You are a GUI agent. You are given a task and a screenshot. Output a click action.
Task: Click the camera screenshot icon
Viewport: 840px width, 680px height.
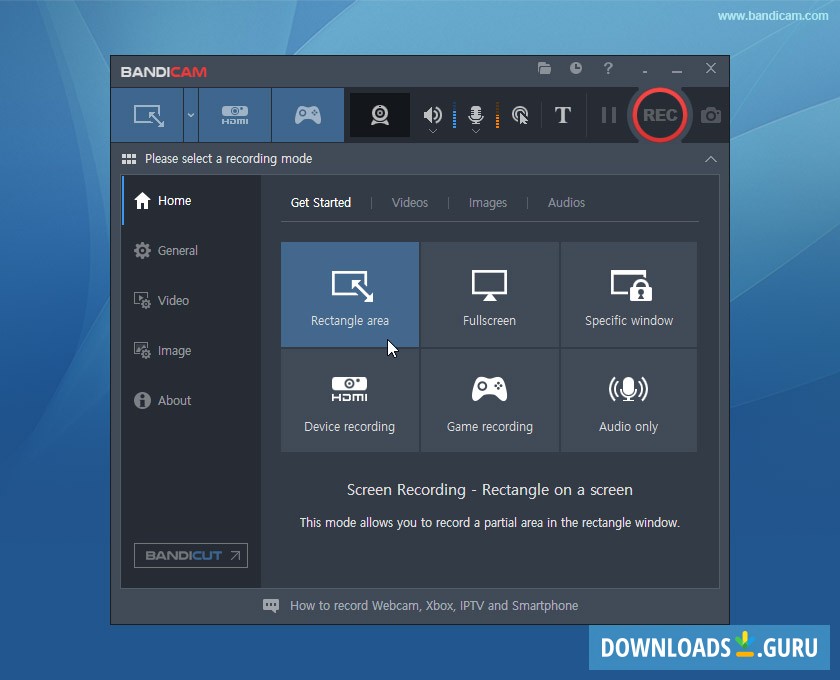[710, 115]
